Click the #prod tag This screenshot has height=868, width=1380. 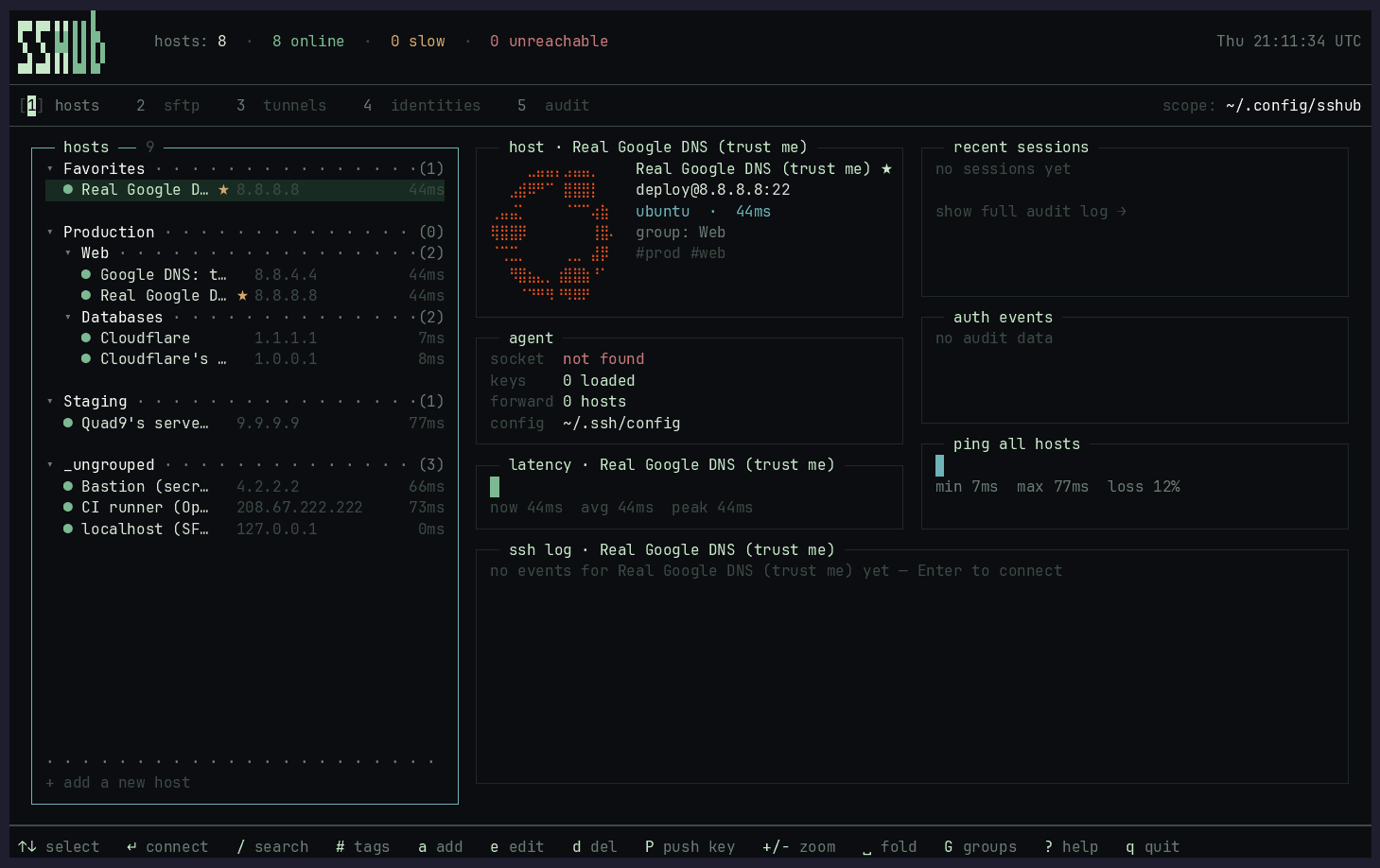point(658,253)
